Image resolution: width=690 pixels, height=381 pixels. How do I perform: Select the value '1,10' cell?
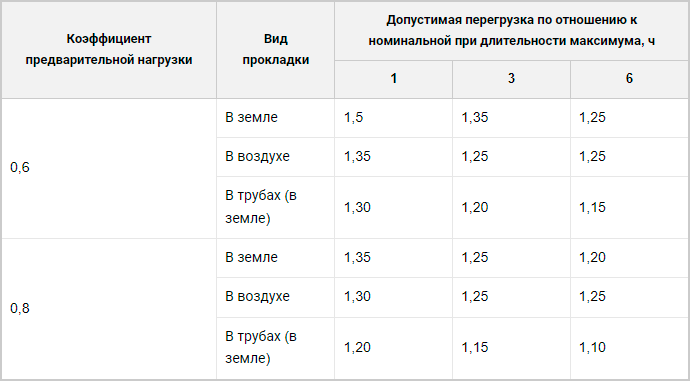pyautogui.click(x=629, y=348)
